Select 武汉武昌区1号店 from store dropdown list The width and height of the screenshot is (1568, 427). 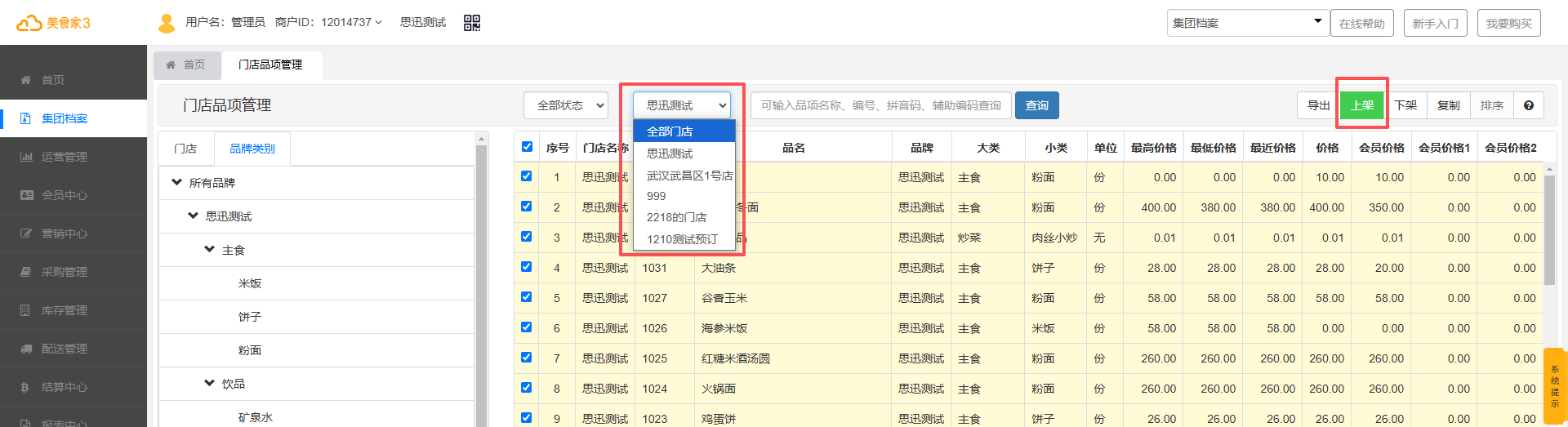click(x=688, y=176)
